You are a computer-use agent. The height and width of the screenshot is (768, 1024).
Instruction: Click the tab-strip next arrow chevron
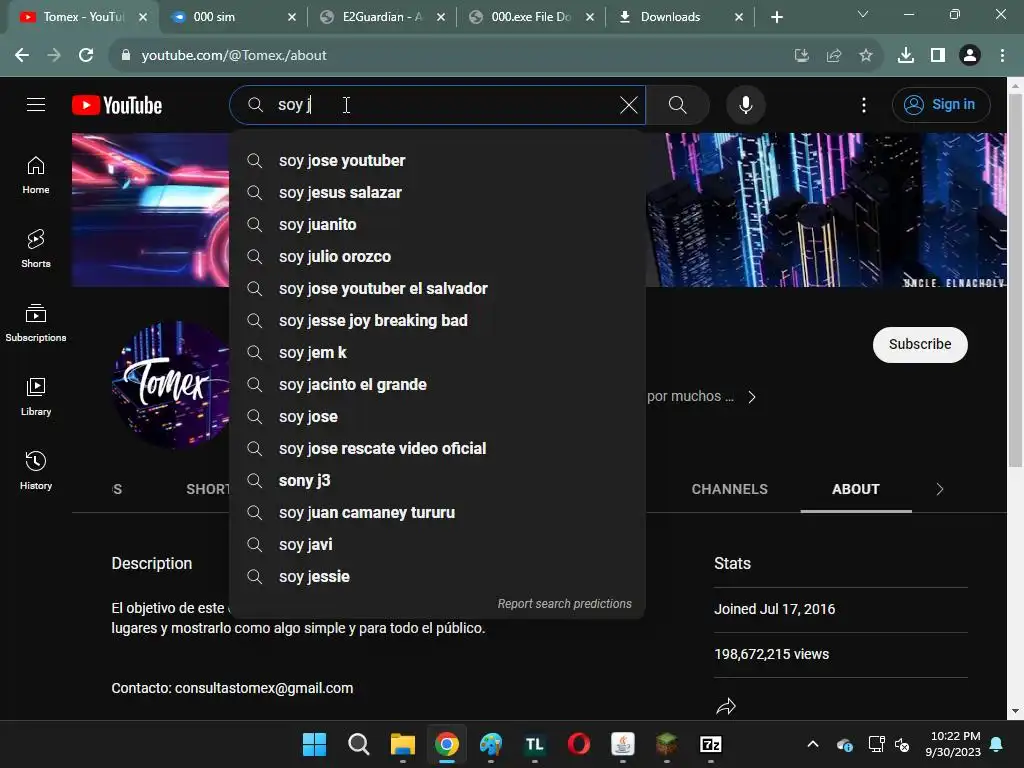coord(940,489)
